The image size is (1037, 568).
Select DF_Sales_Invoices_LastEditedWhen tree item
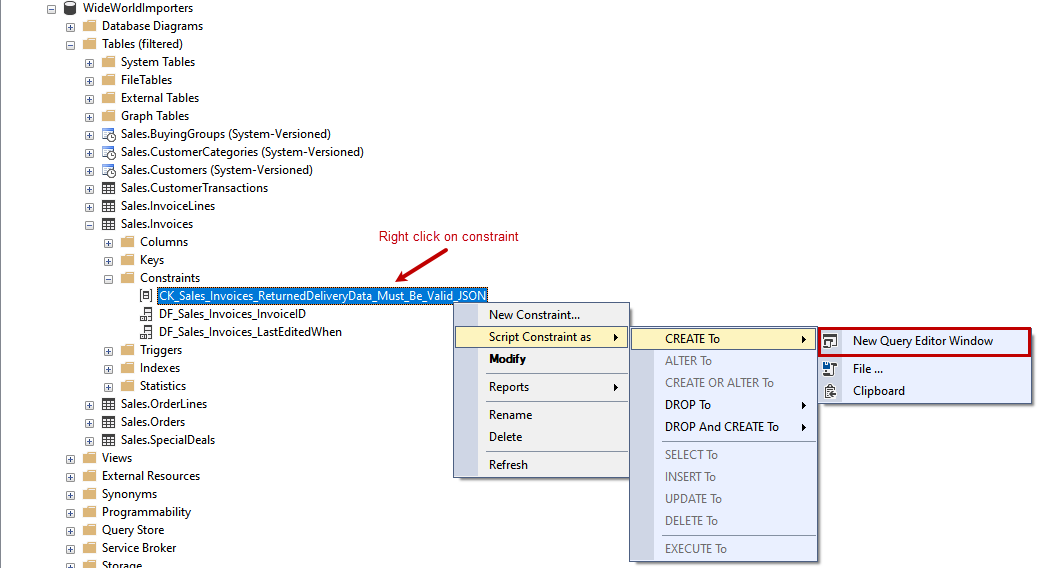(x=250, y=332)
